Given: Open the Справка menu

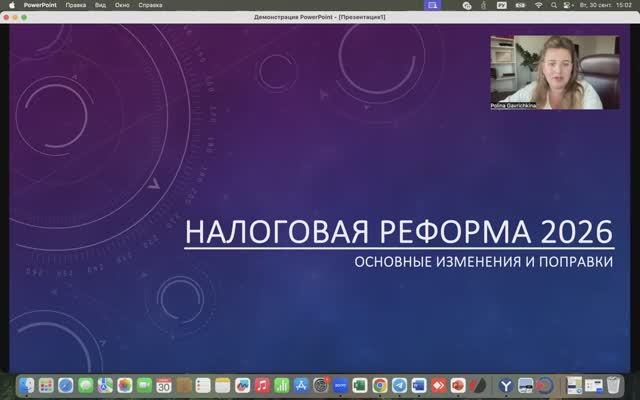Looking at the screenshot, I should click(150, 5).
